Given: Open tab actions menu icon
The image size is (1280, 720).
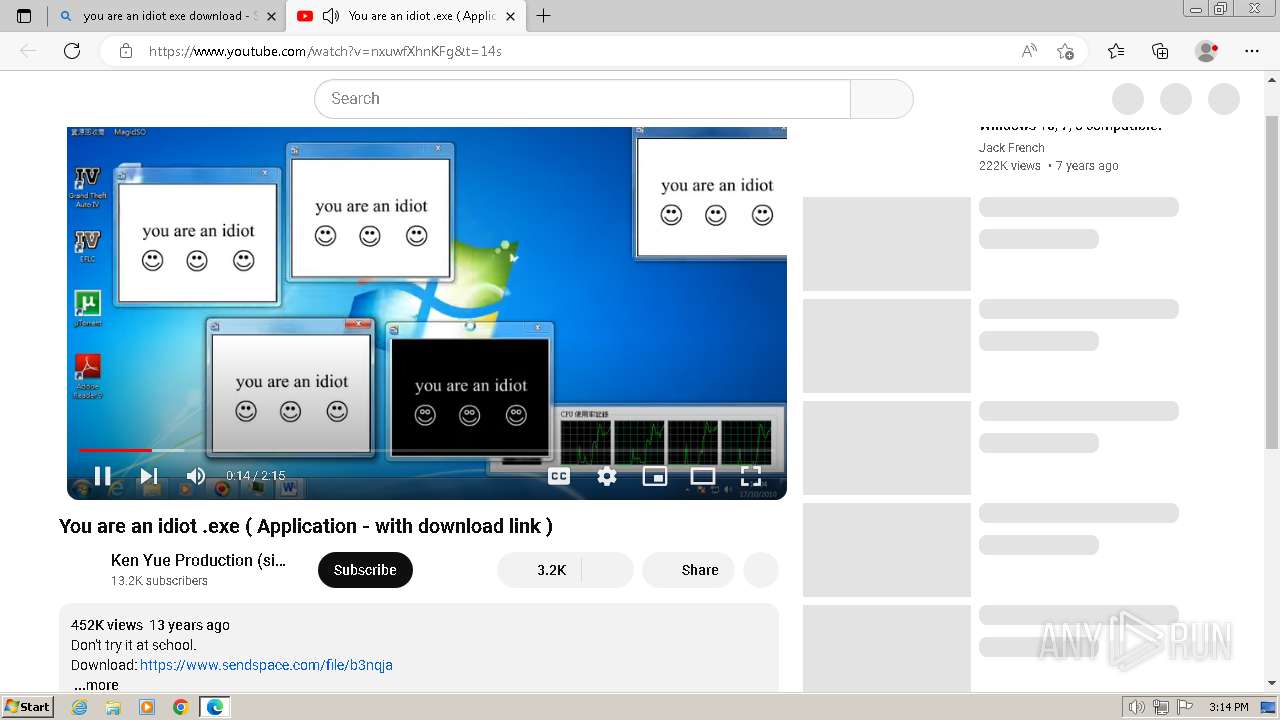Looking at the screenshot, I should [24, 16].
